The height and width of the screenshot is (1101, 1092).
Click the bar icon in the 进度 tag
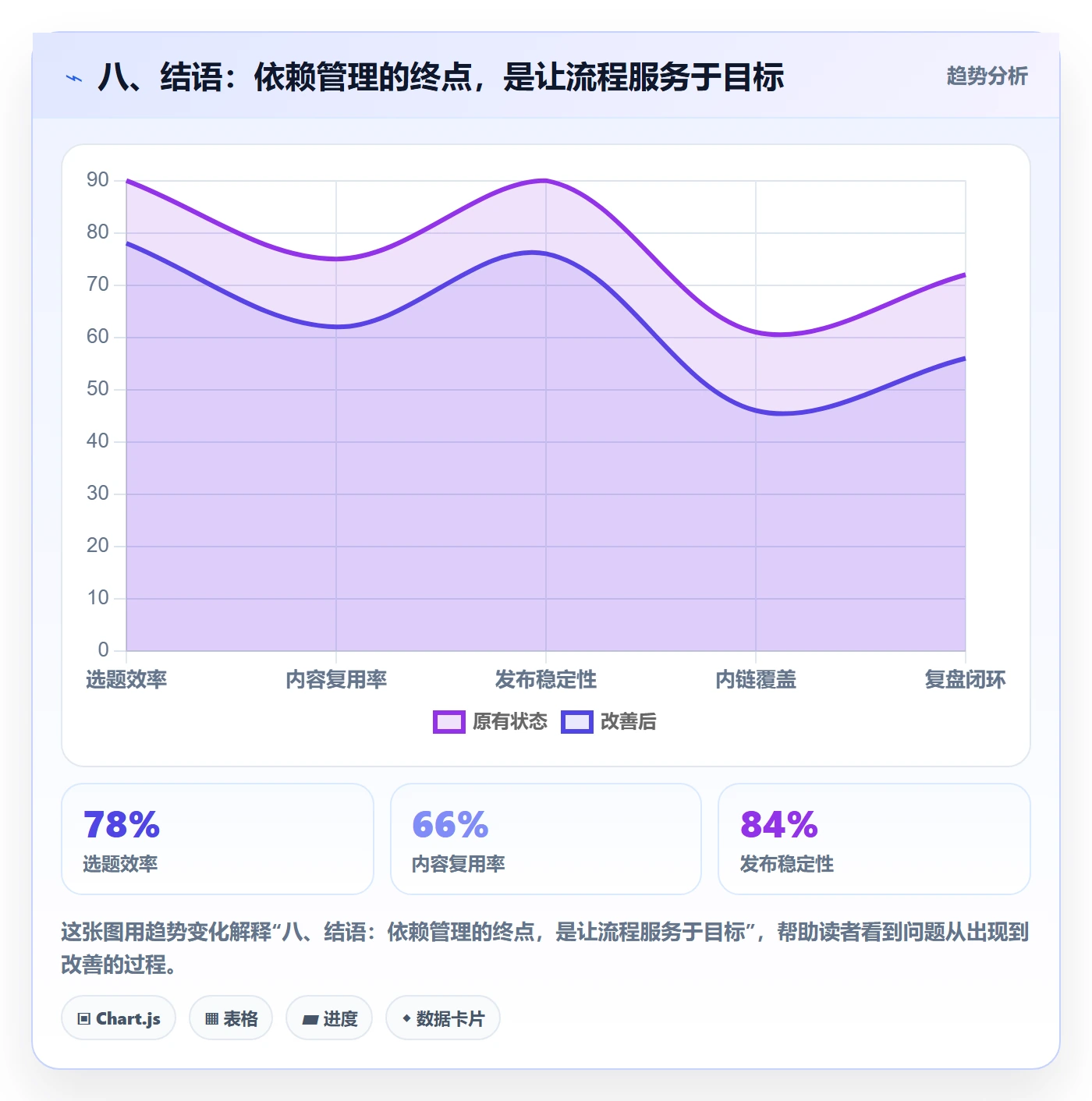pos(310,1019)
